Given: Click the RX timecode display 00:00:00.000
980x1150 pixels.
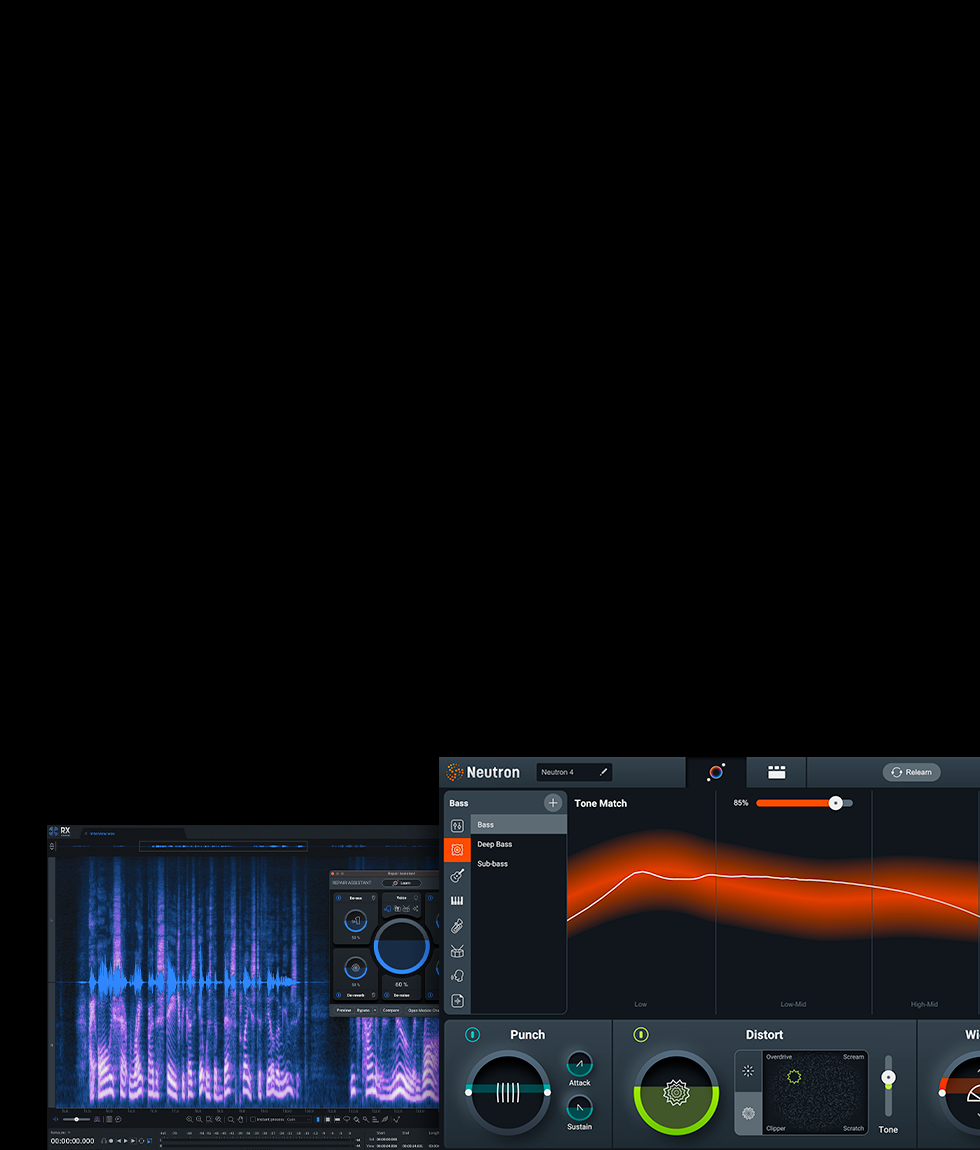Looking at the screenshot, I should (72, 1140).
